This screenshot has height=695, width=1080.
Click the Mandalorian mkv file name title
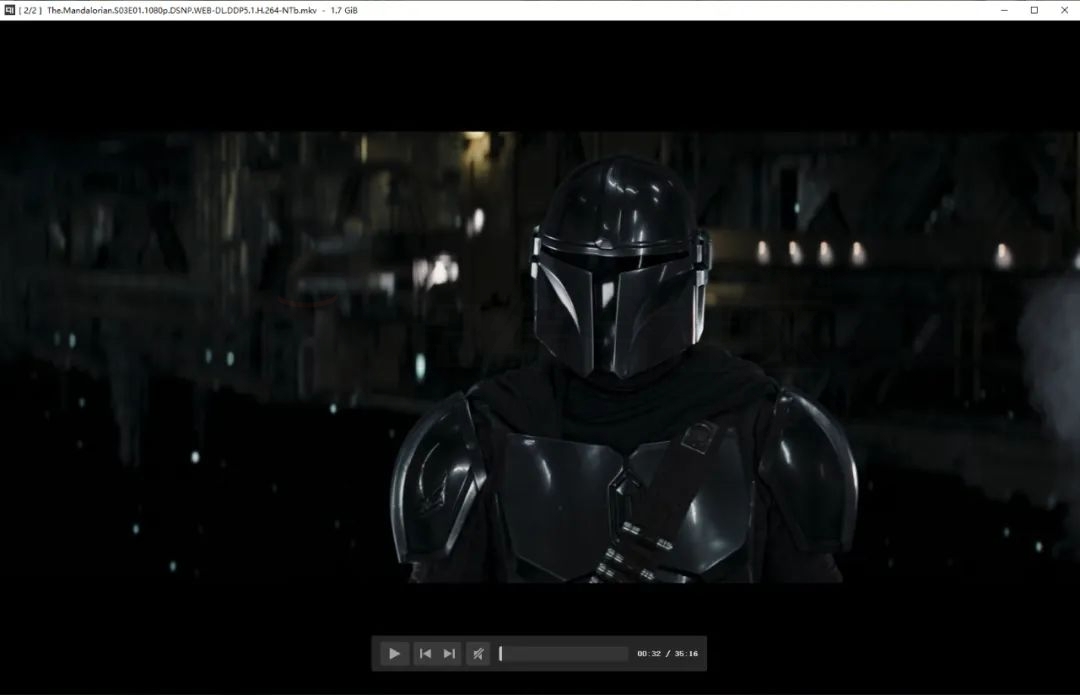(x=182, y=10)
